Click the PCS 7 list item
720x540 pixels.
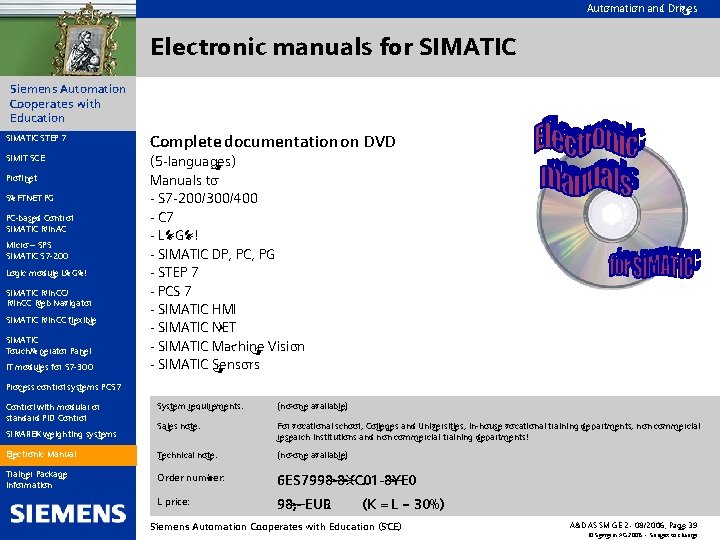(x=170, y=291)
